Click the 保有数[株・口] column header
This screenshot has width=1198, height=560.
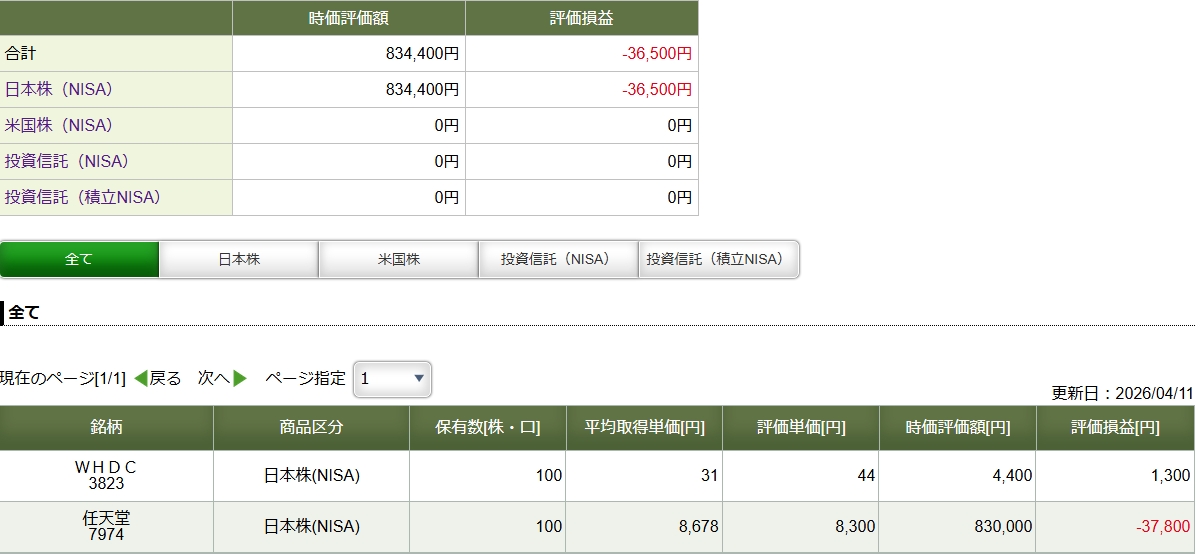pos(487,428)
